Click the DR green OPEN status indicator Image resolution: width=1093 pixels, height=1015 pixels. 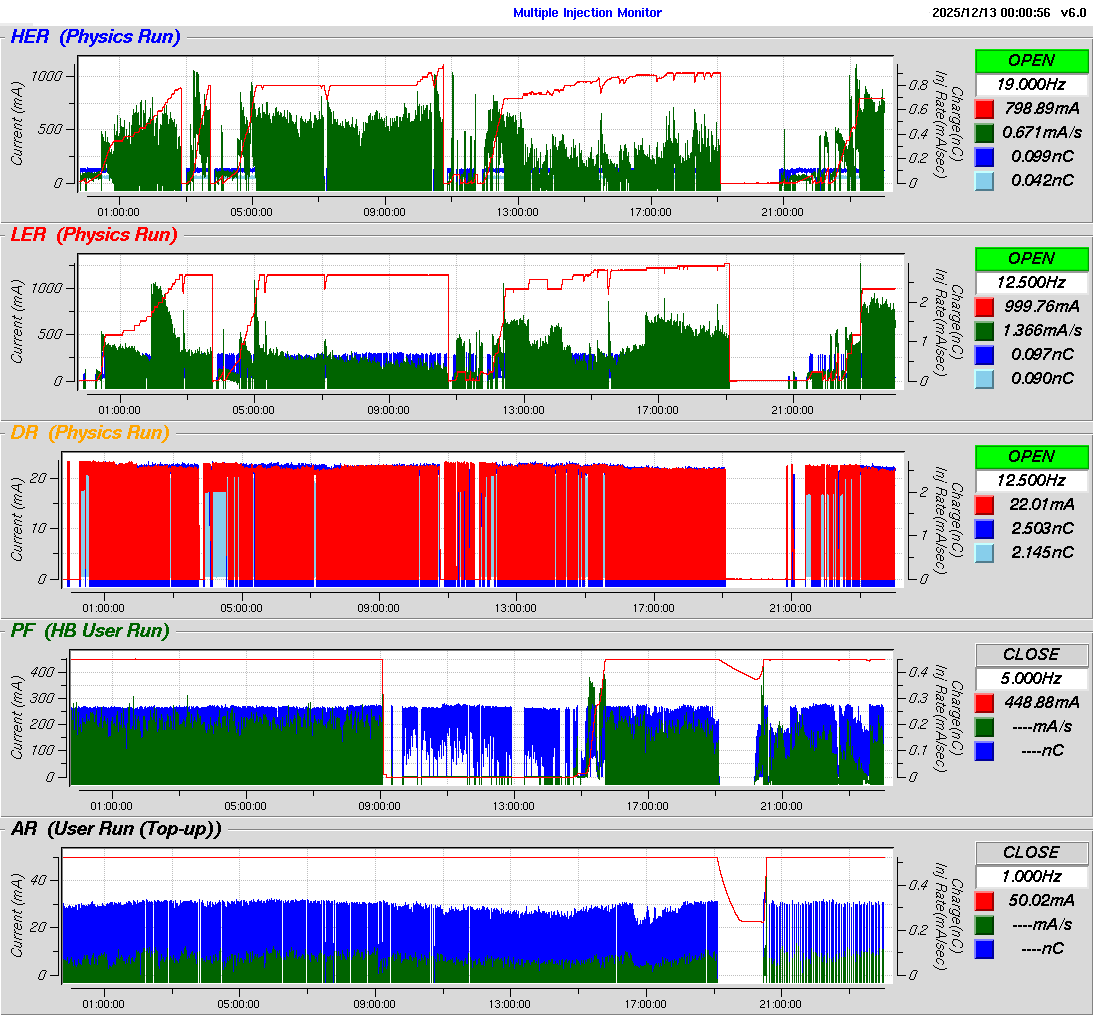point(1031,456)
